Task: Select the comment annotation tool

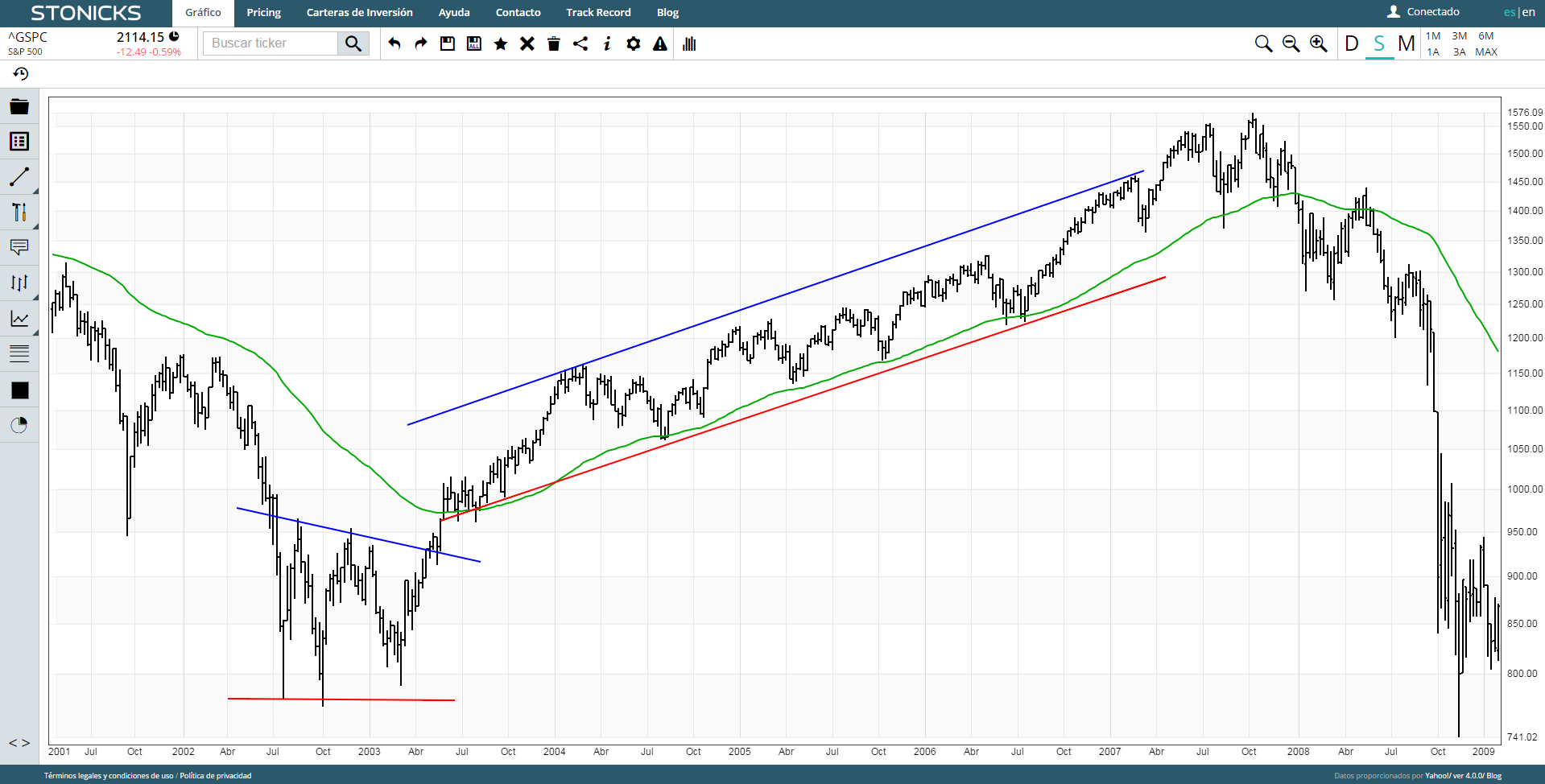Action: pyautogui.click(x=19, y=247)
